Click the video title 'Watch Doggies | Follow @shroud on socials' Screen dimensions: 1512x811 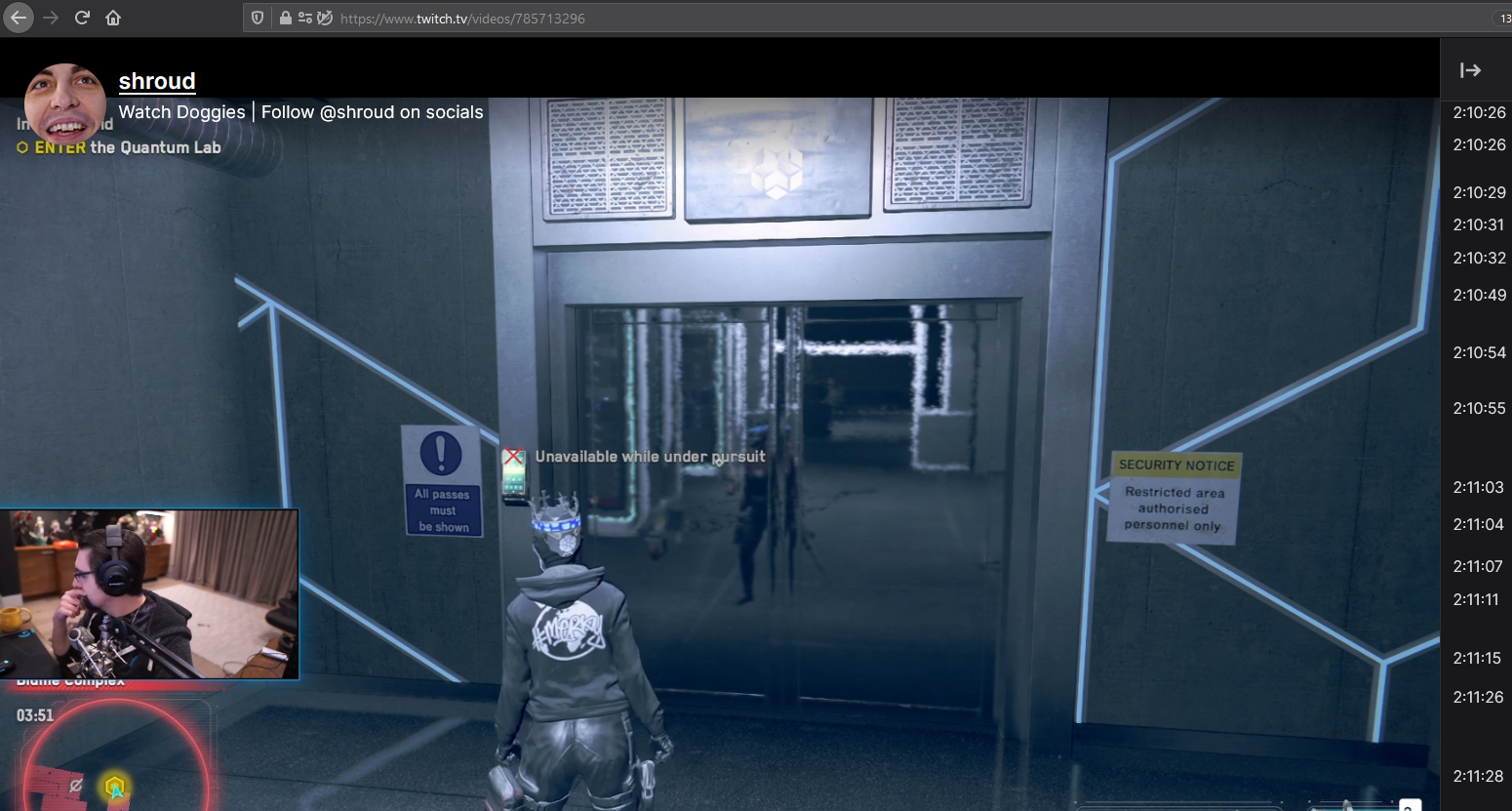pyautogui.click(x=301, y=112)
